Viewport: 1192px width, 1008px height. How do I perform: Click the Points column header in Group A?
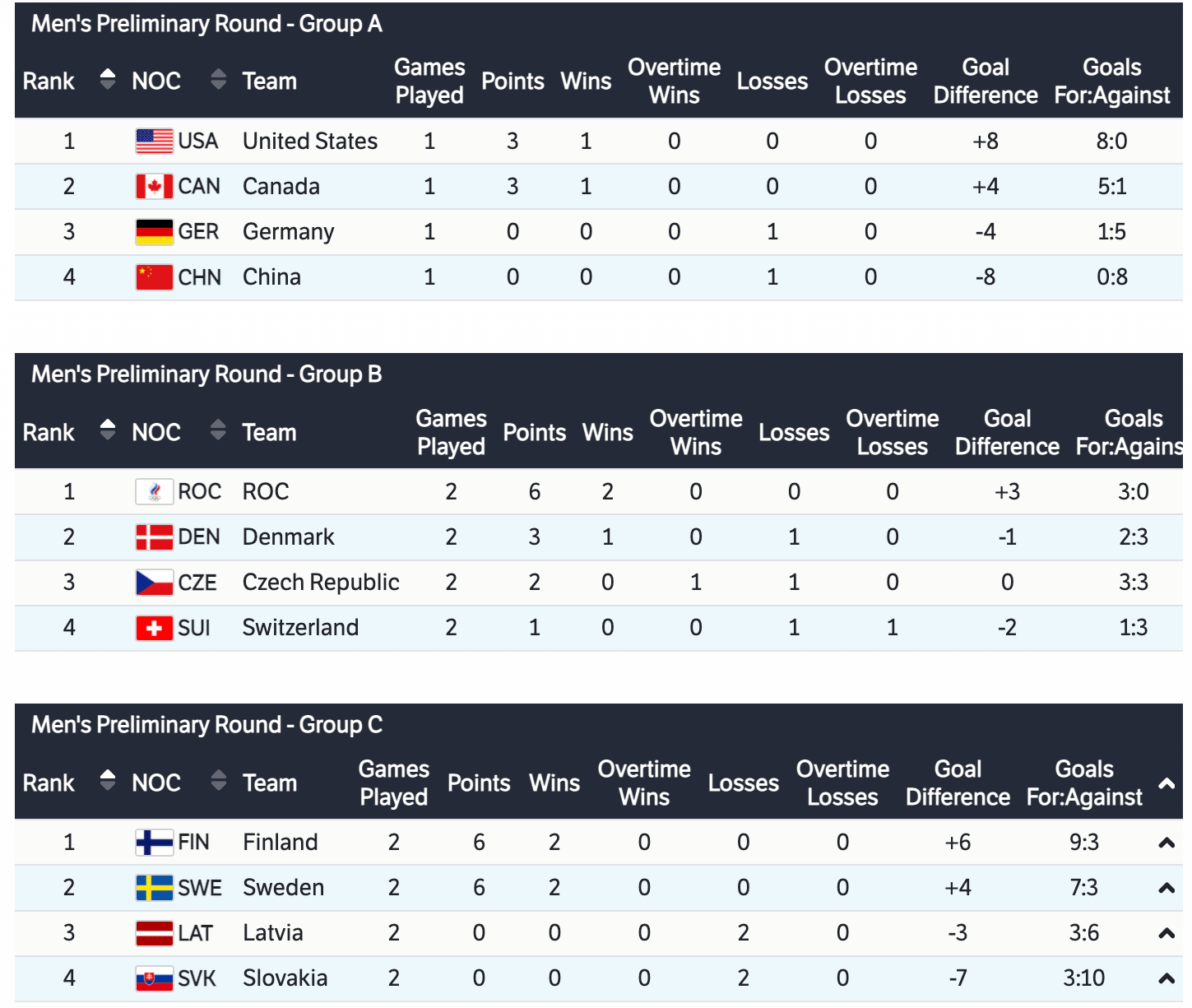[x=513, y=81]
